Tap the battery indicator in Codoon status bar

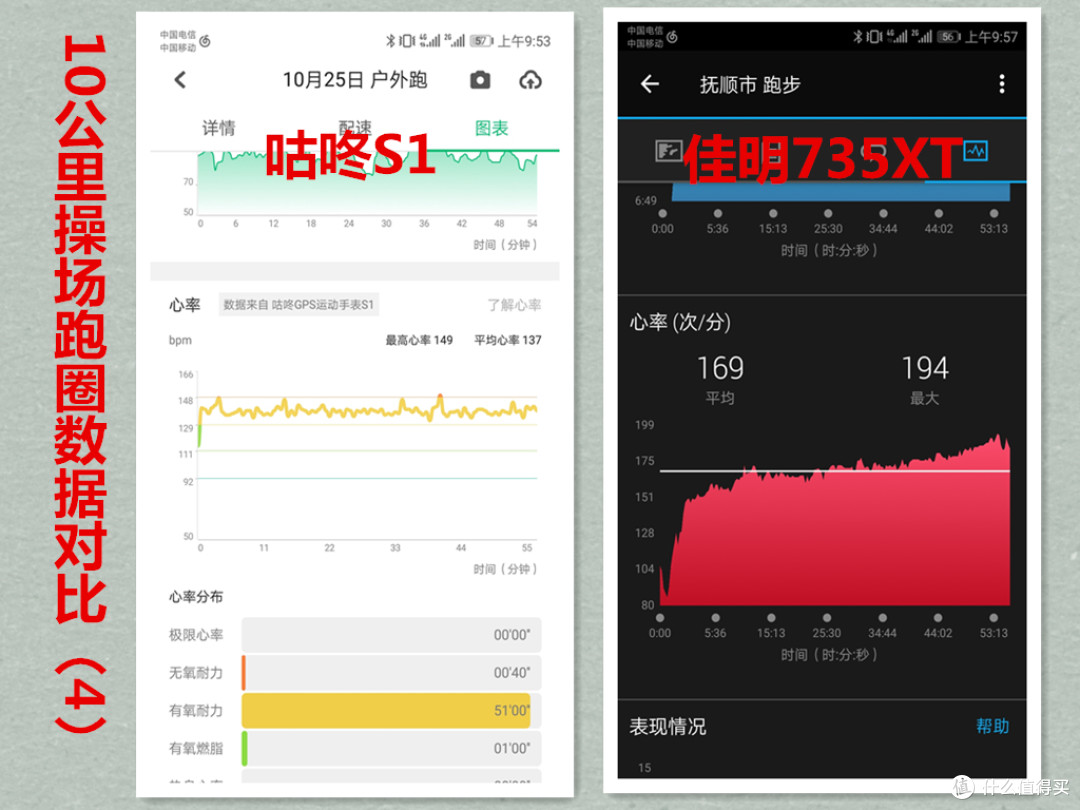(481, 41)
